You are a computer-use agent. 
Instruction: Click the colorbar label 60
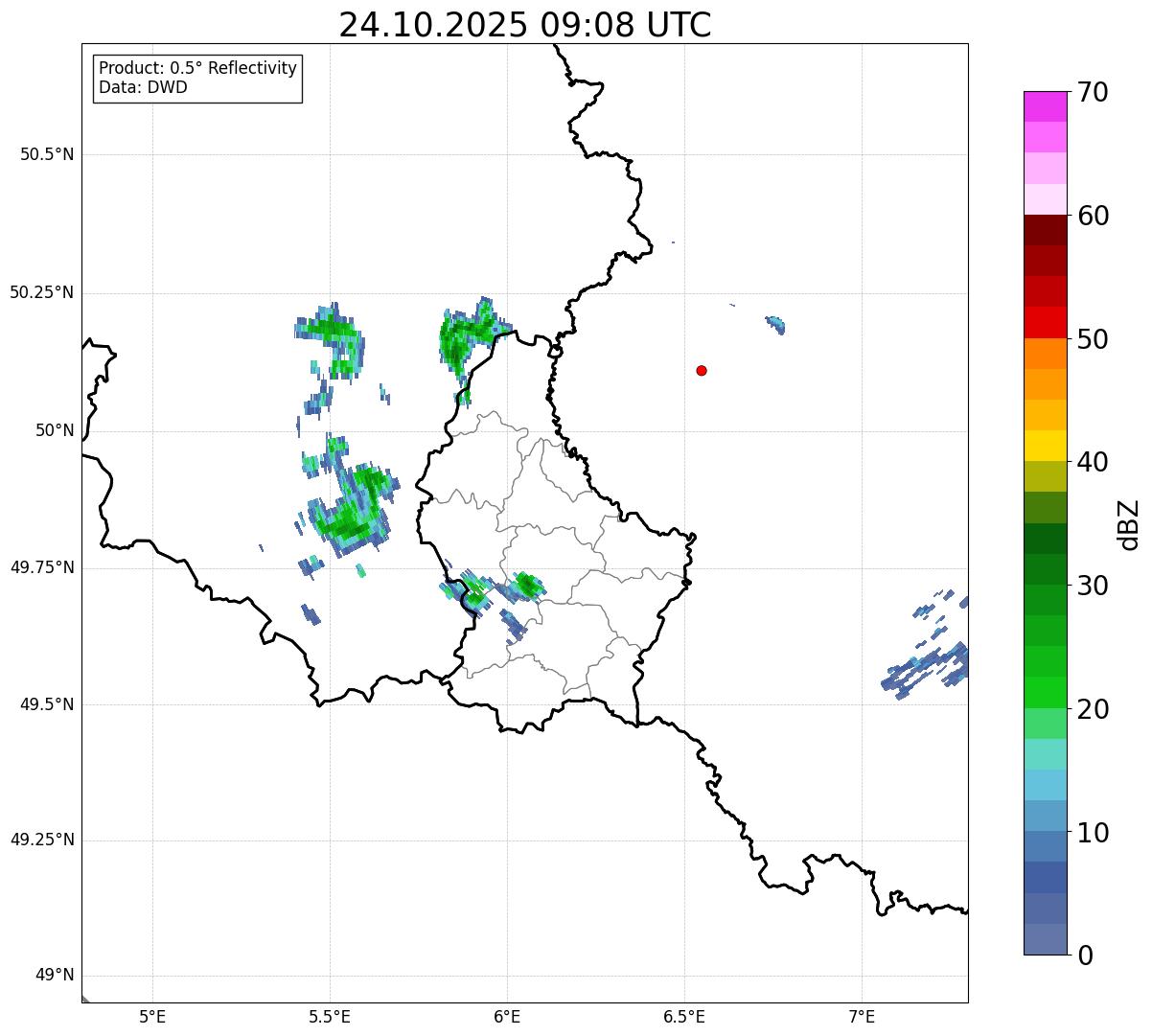1094,216
